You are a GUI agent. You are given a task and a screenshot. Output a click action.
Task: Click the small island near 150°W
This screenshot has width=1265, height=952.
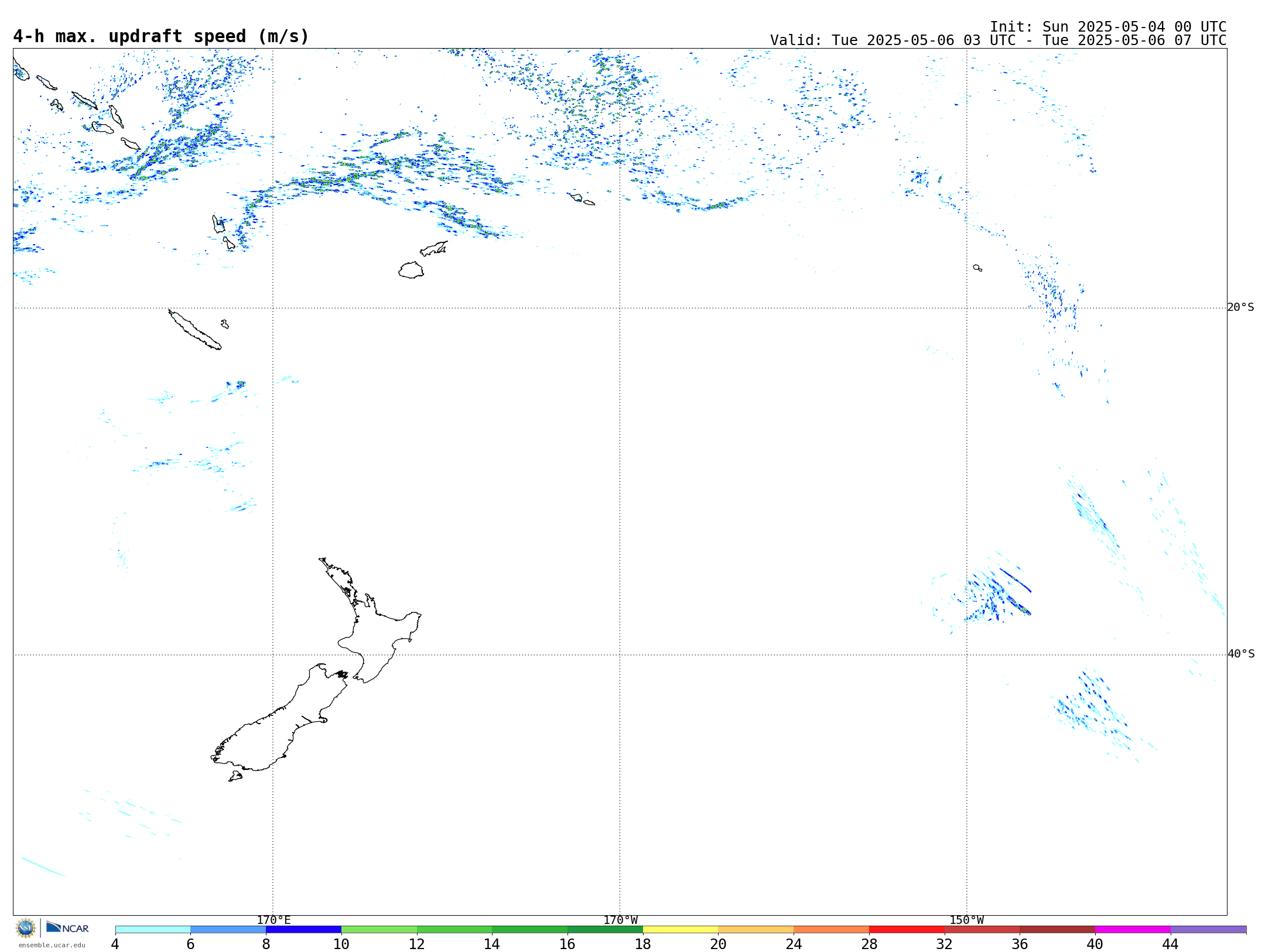(977, 268)
